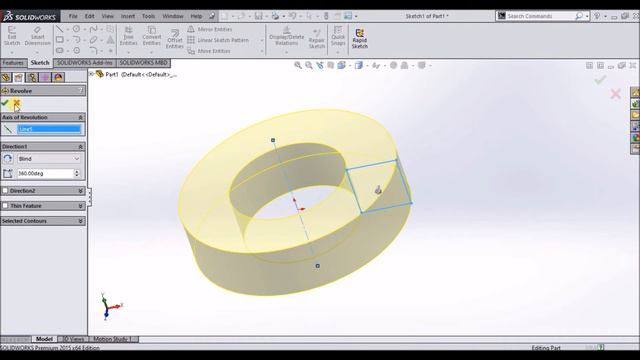Open the ConfigurationManager tab
The width and height of the screenshot is (640, 360).
click(x=32, y=78)
